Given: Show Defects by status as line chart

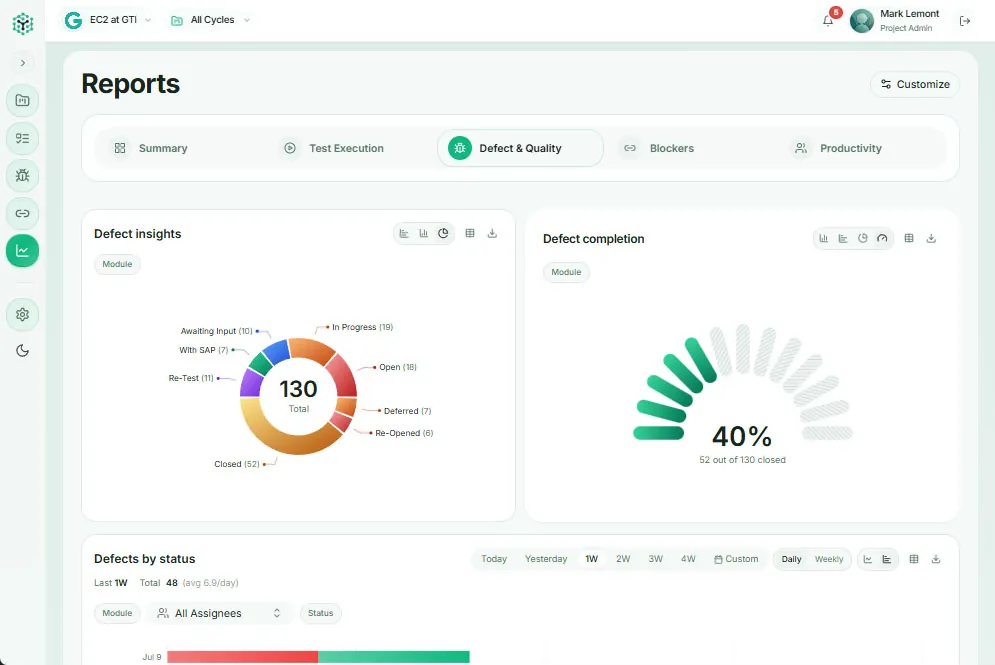Looking at the screenshot, I should pyautogui.click(x=868, y=559).
